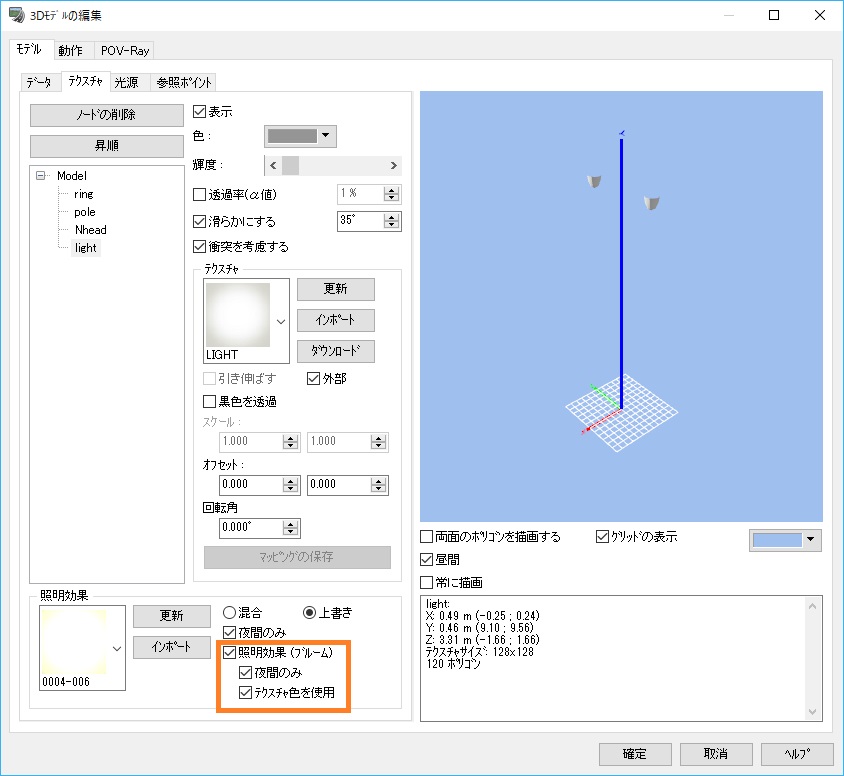Expand the LIGHT texture selection dropdown
The image size is (844, 776).
280,321
